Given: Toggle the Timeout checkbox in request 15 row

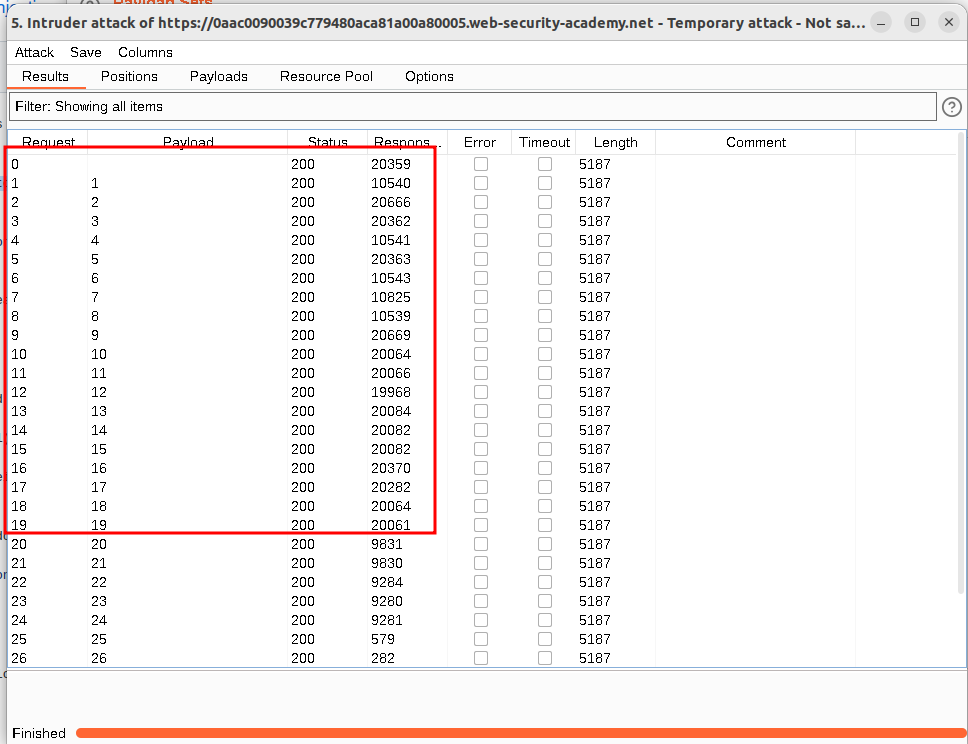Looking at the screenshot, I should point(544,449).
